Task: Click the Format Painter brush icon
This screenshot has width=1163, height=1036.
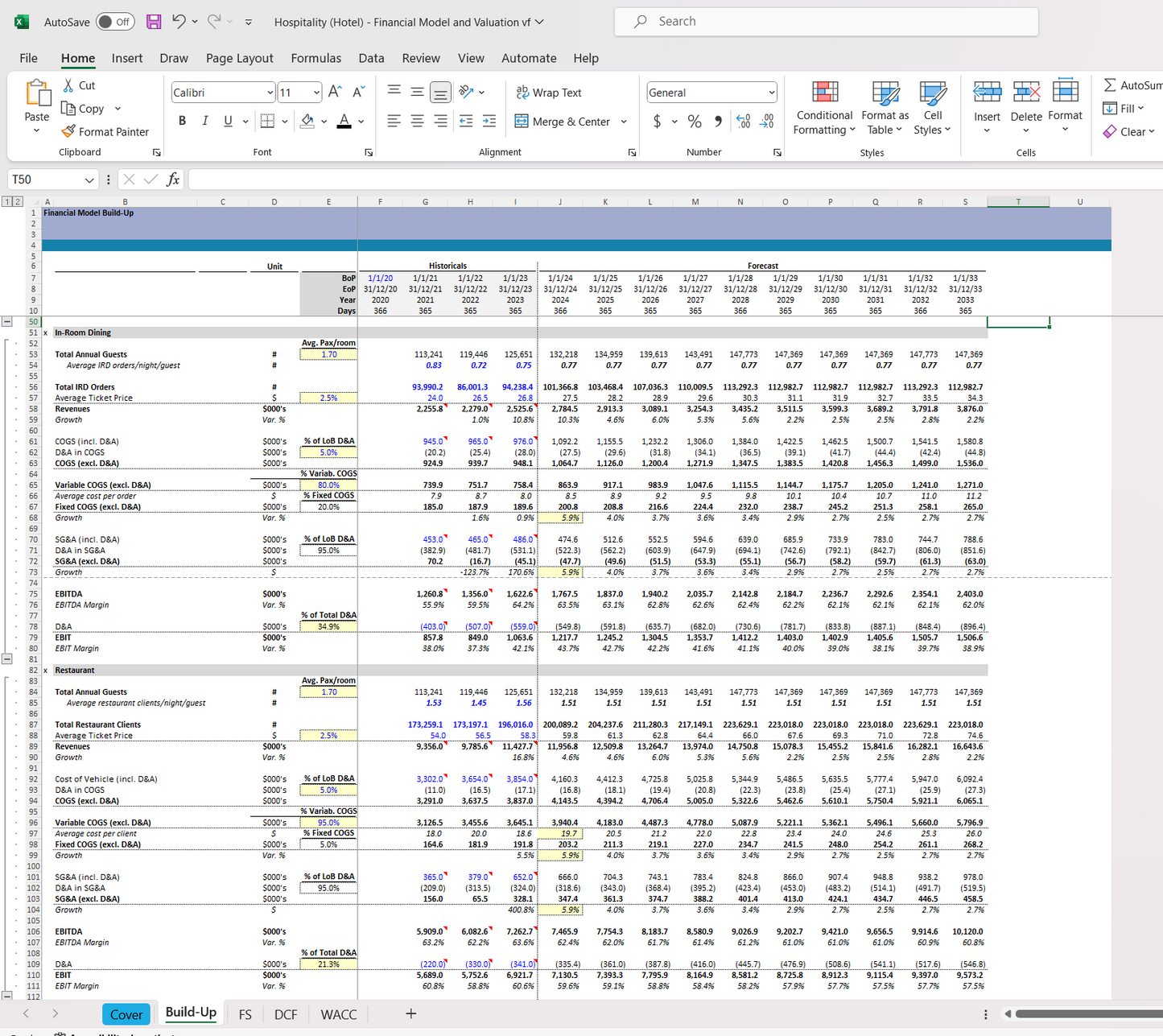Action: (68, 131)
